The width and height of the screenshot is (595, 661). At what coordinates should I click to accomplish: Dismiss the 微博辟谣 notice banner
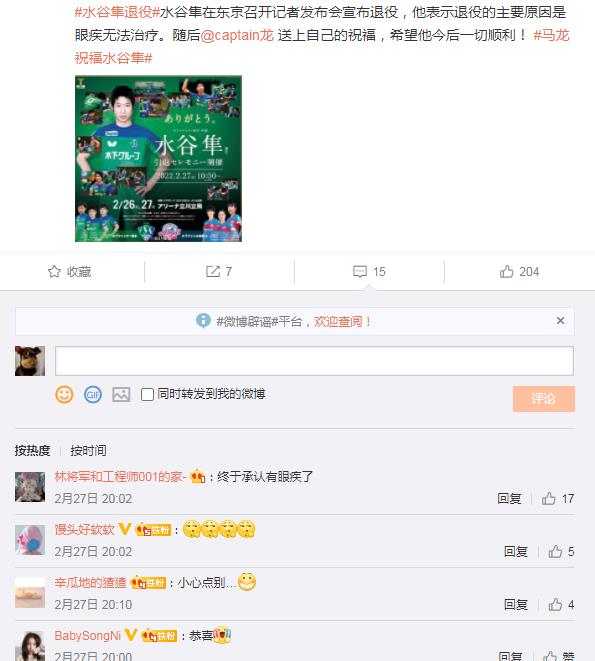click(560, 321)
